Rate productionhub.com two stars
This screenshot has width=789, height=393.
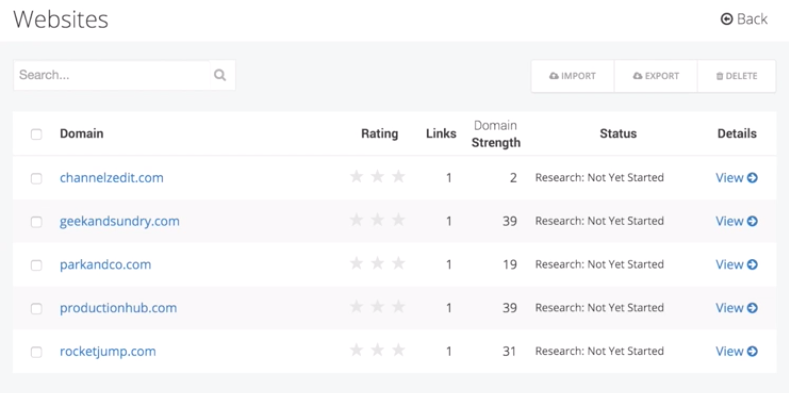377,306
